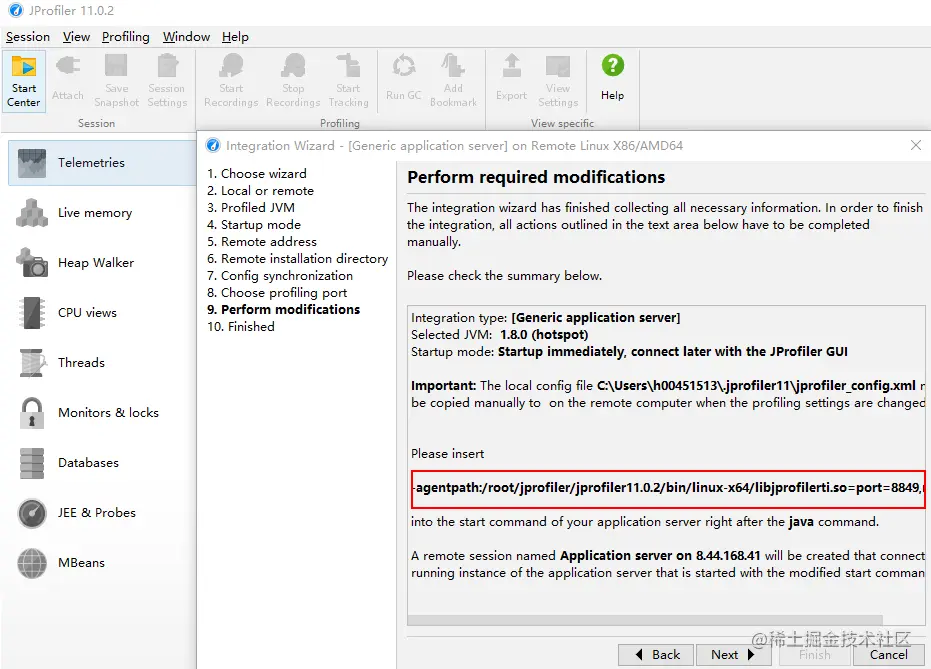Image resolution: width=931 pixels, height=669 pixels.
Task: Click step '10. Finished'
Action: click(241, 326)
